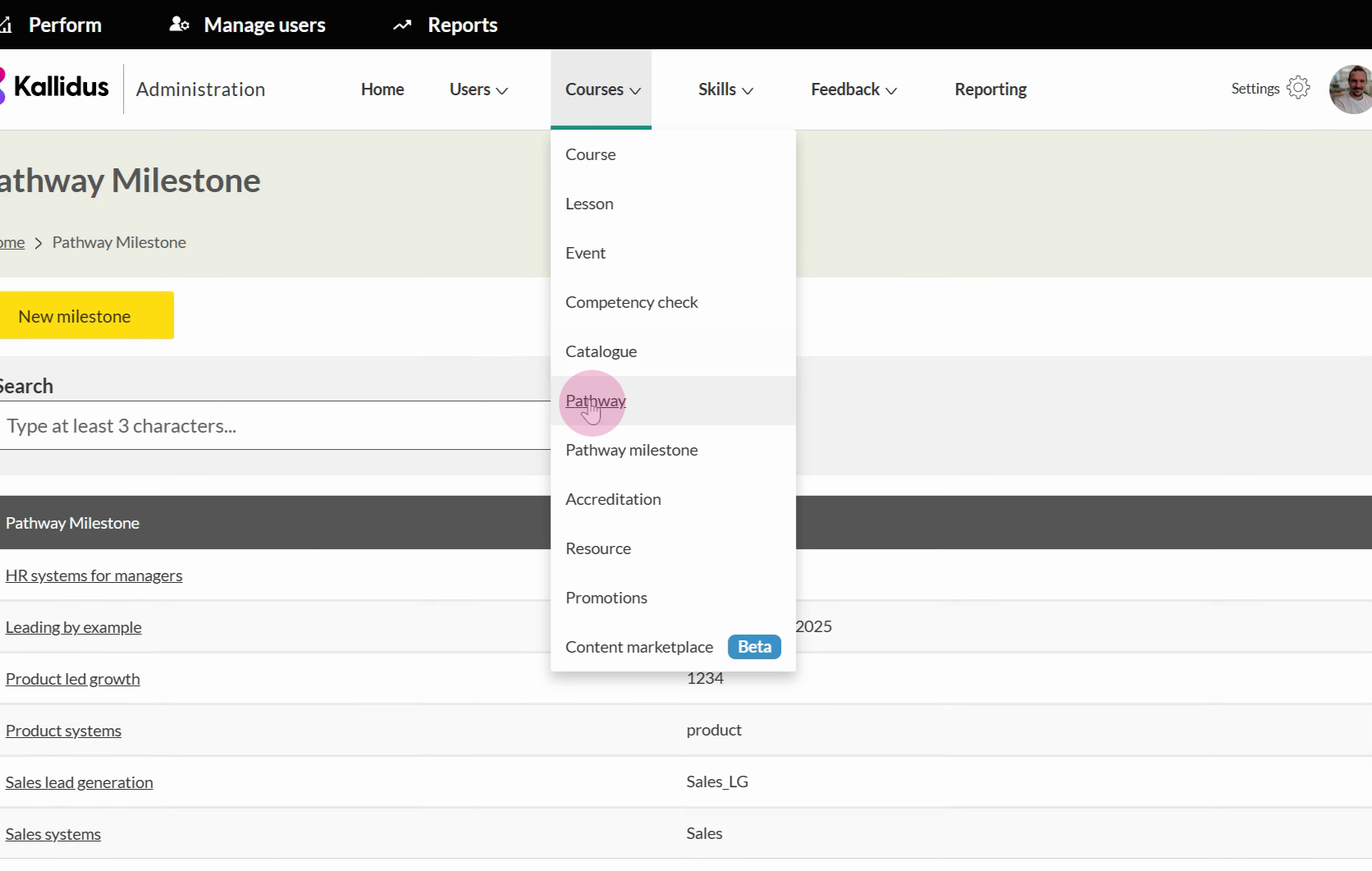
Task: Select Accreditation in the Courses menu
Action: 613,499
